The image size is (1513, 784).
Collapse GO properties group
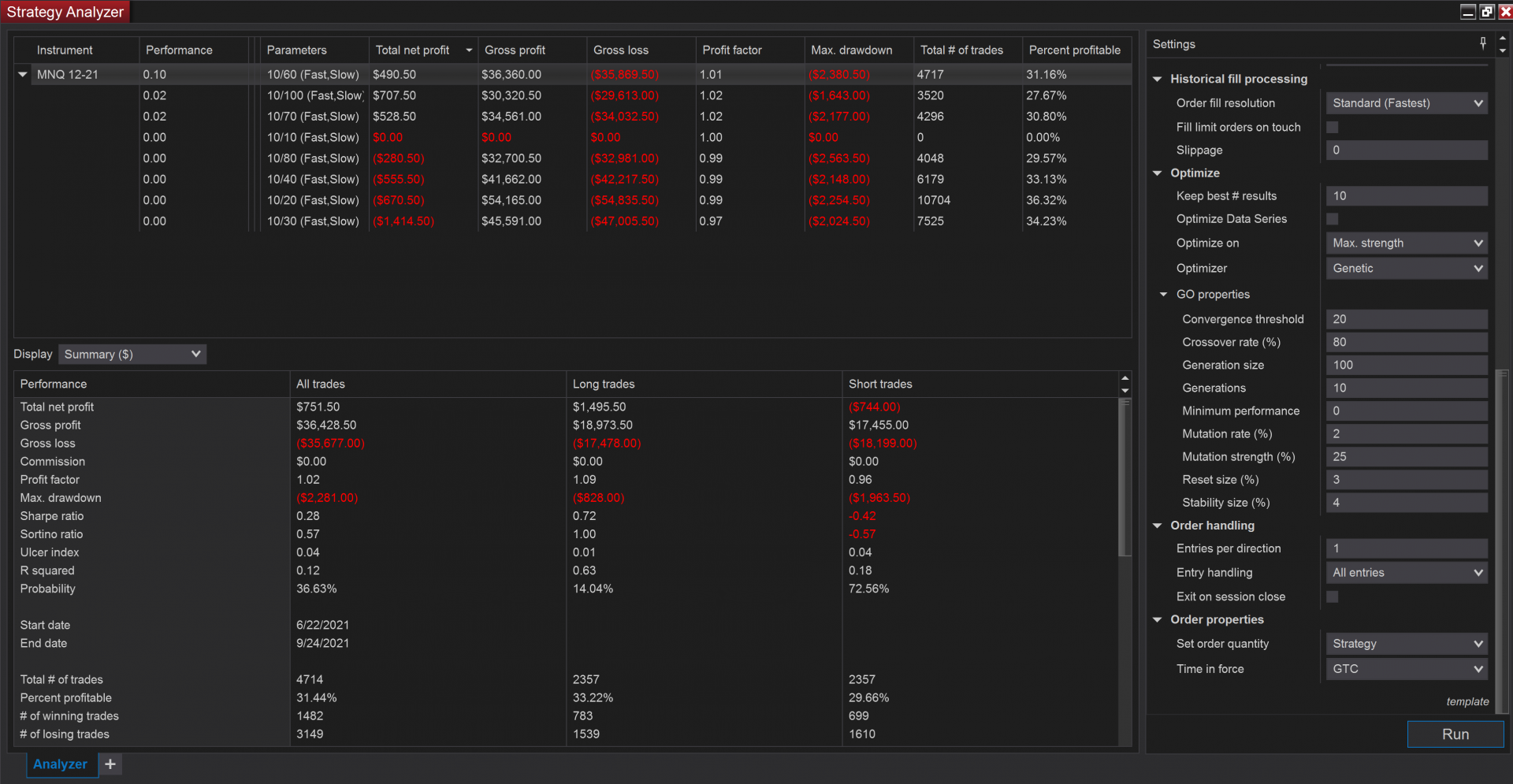(1164, 294)
